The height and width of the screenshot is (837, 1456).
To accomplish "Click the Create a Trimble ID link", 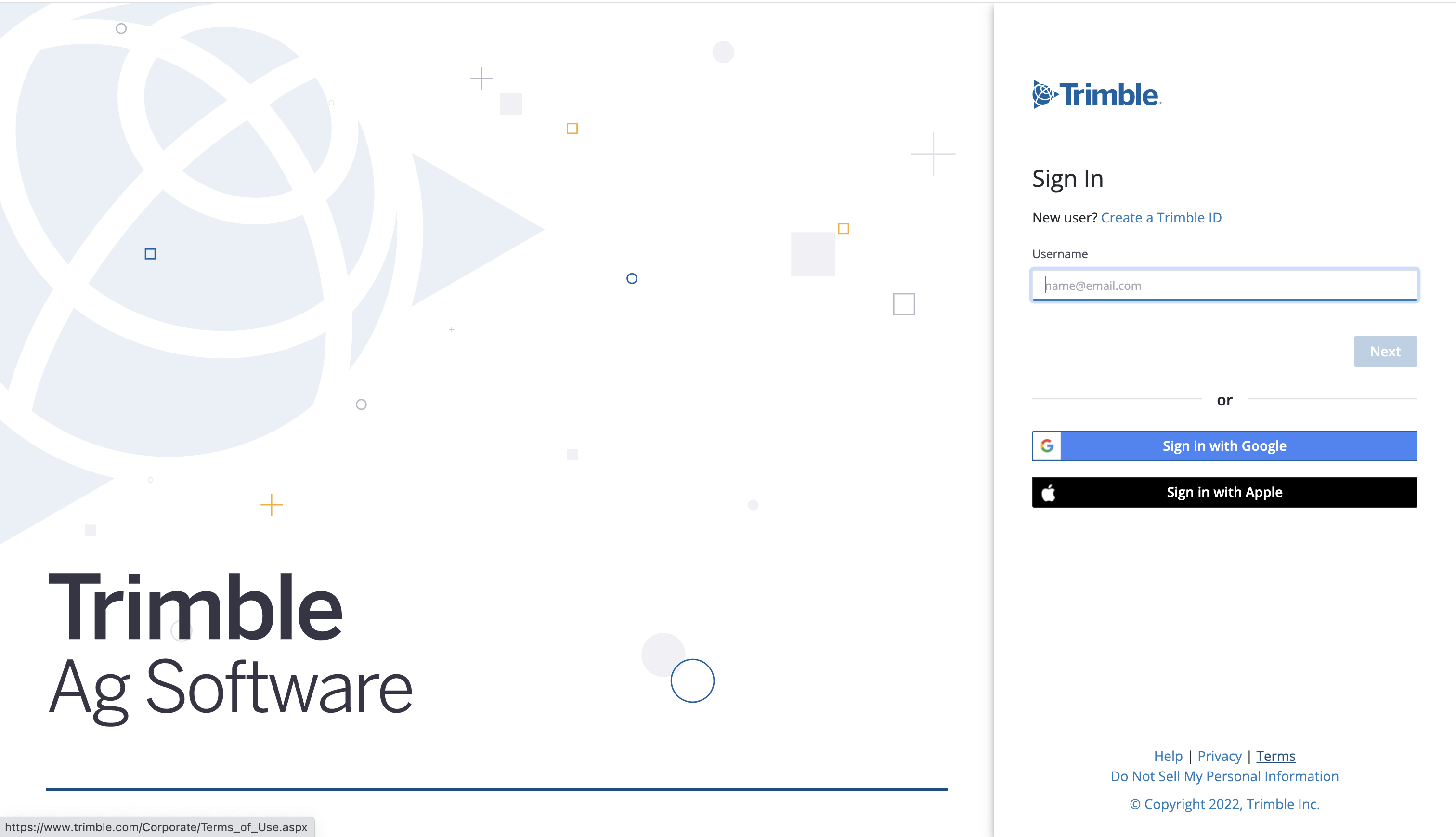I will (1161, 217).
